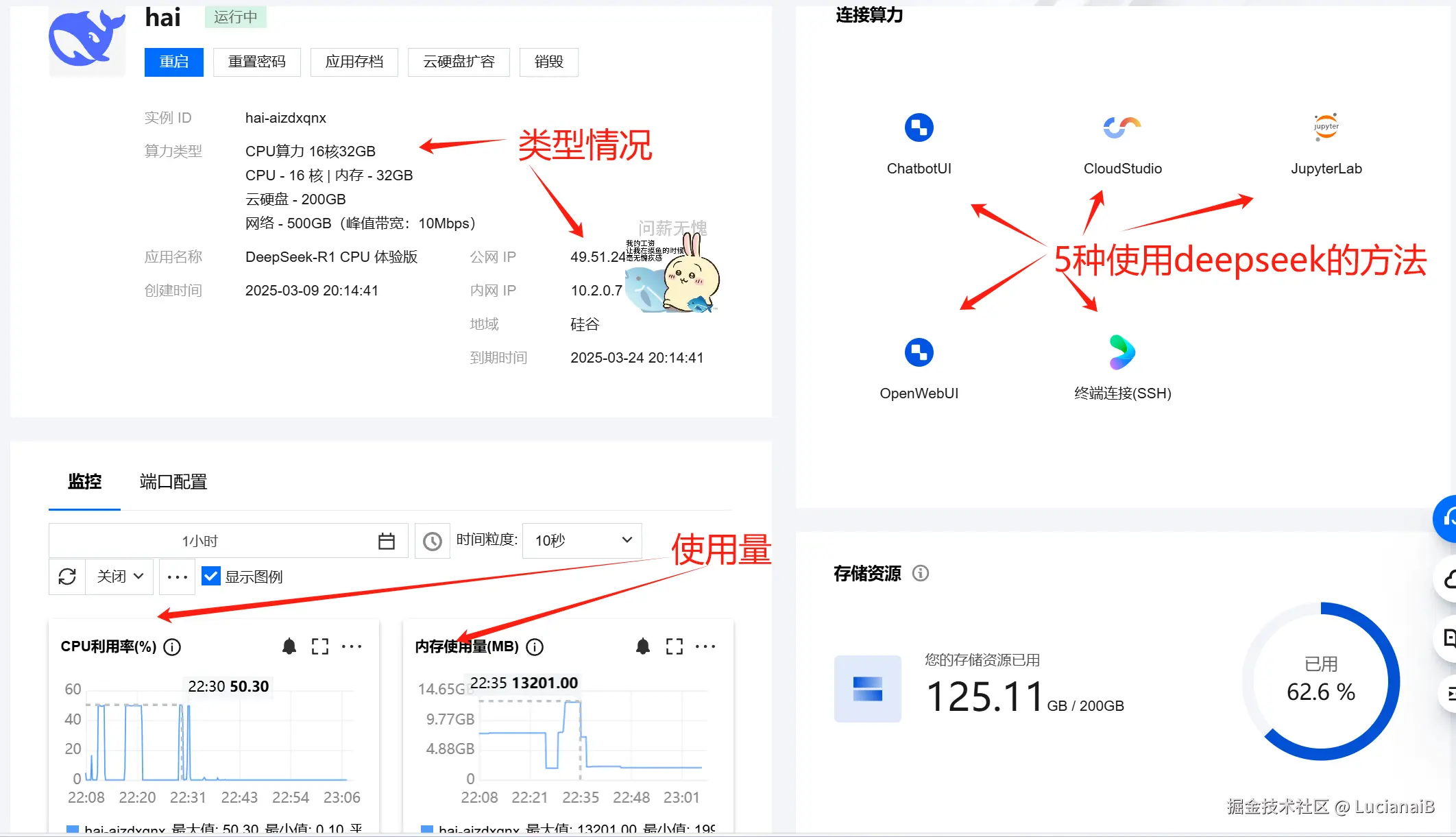Open the OpenWebUI connection icon
The height and width of the screenshot is (837, 1456).
click(919, 353)
